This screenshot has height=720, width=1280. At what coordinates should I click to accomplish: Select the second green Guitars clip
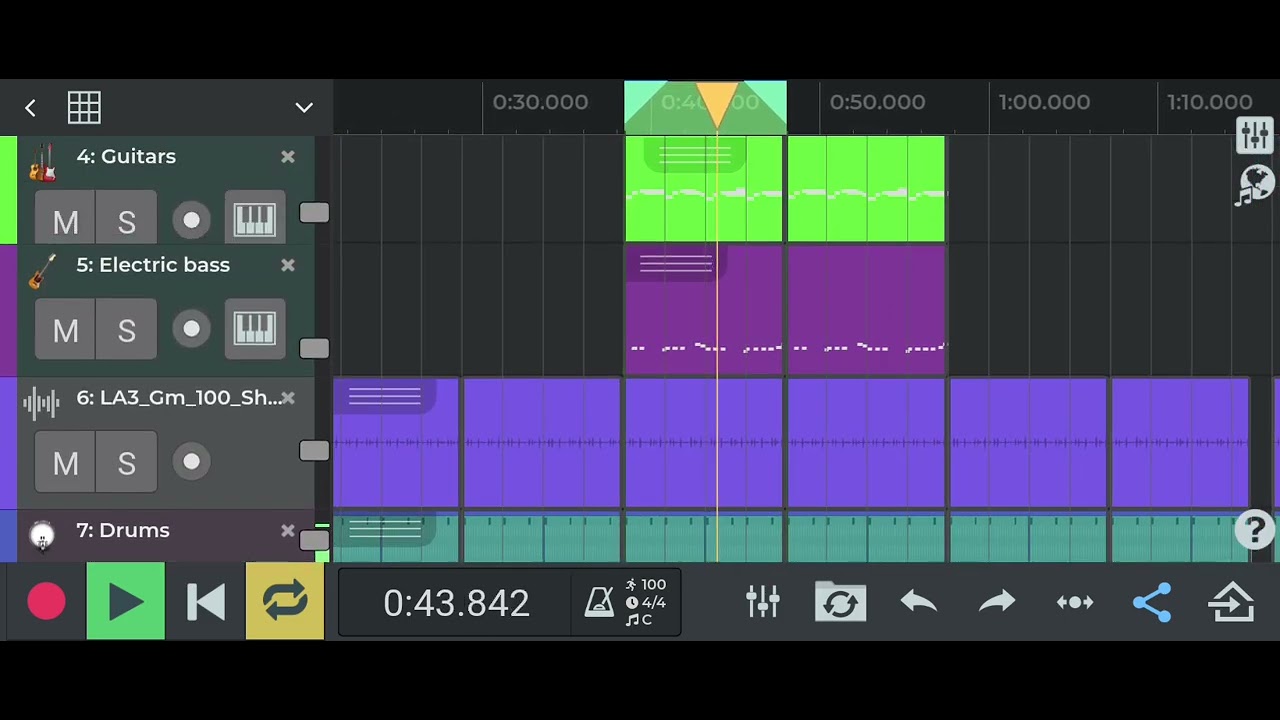(866, 189)
